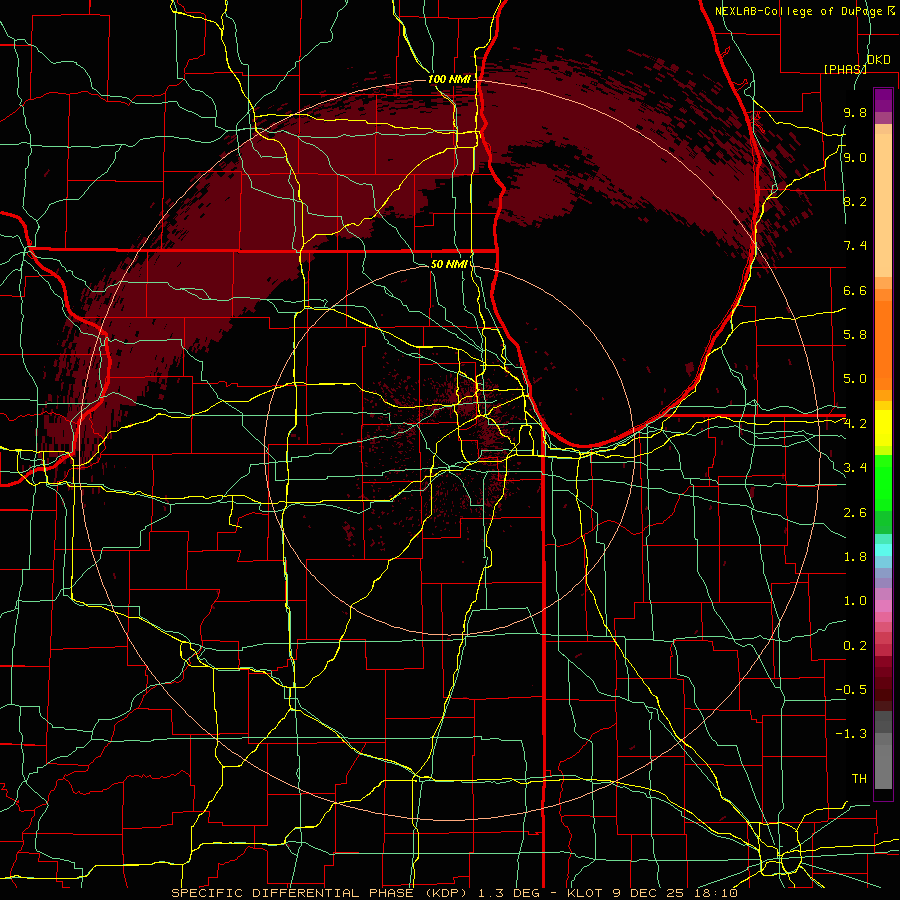The width and height of the screenshot is (900, 900).
Task: Click the purple top segment of color scale
Action: coord(883,100)
